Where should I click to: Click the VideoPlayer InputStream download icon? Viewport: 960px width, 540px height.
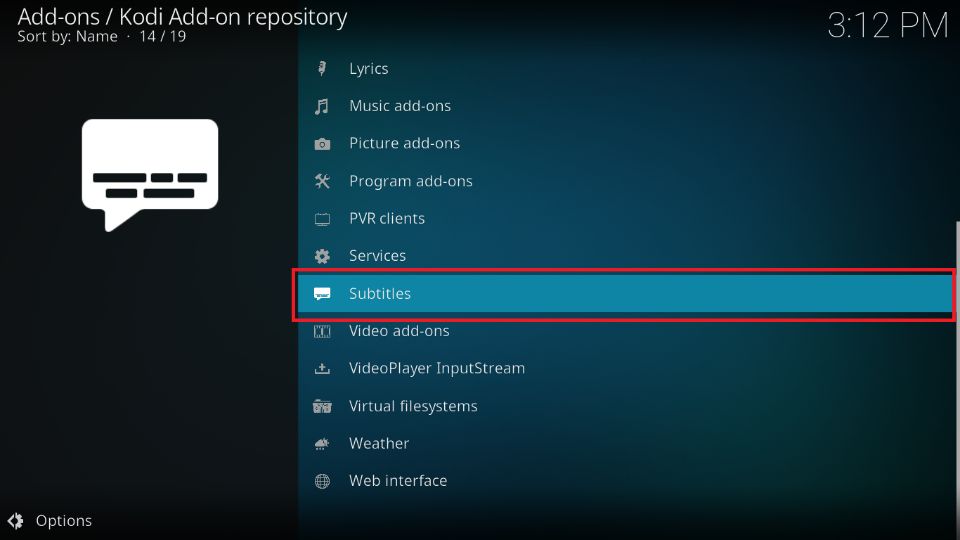point(322,369)
